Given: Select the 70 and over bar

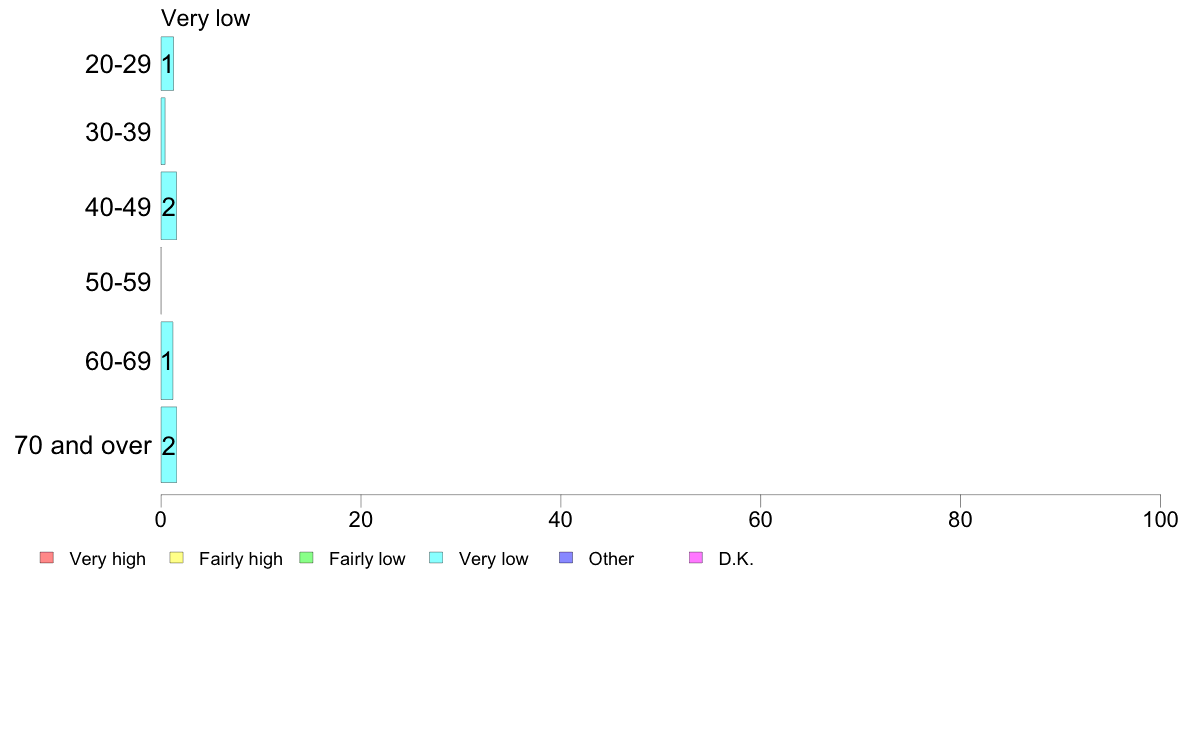Looking at the screenshot, I should click(169, 445).
